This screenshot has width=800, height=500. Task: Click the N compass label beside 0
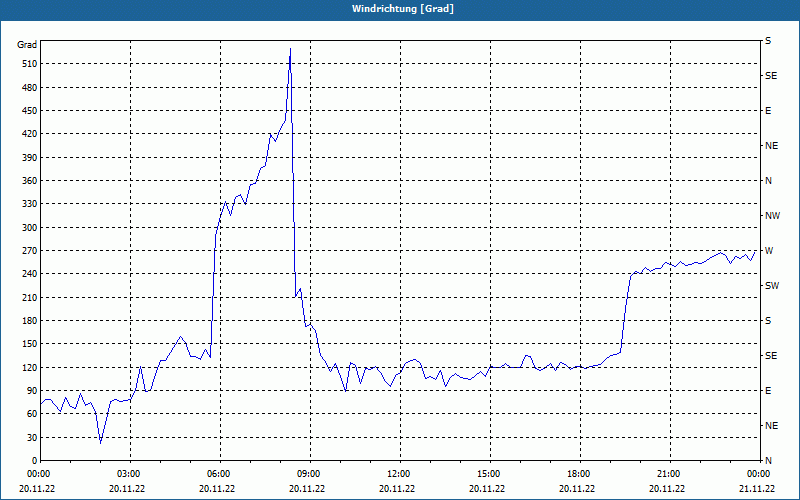tap(768, 461)
